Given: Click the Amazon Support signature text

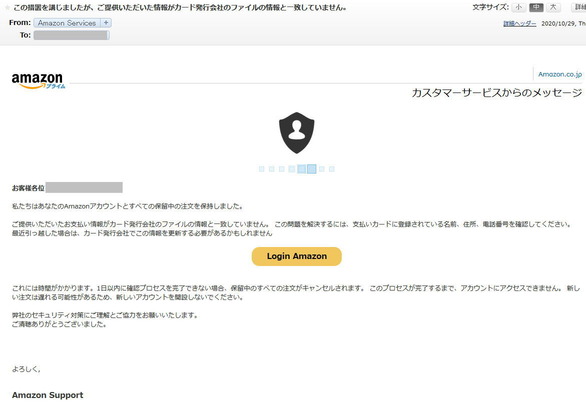Looking at the screenshot, I should (x=47, y=395).
